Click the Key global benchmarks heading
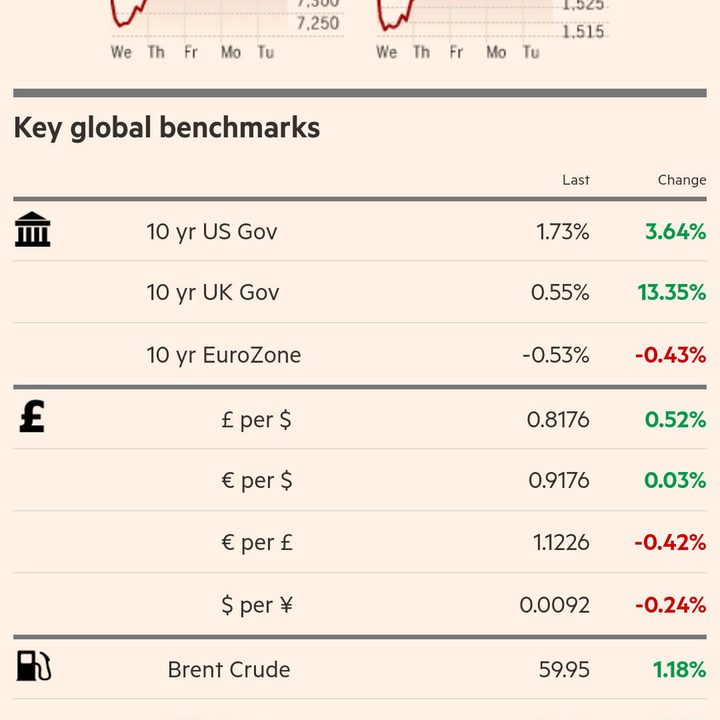Viewport: 720px width, 720px height. [167, 128]
